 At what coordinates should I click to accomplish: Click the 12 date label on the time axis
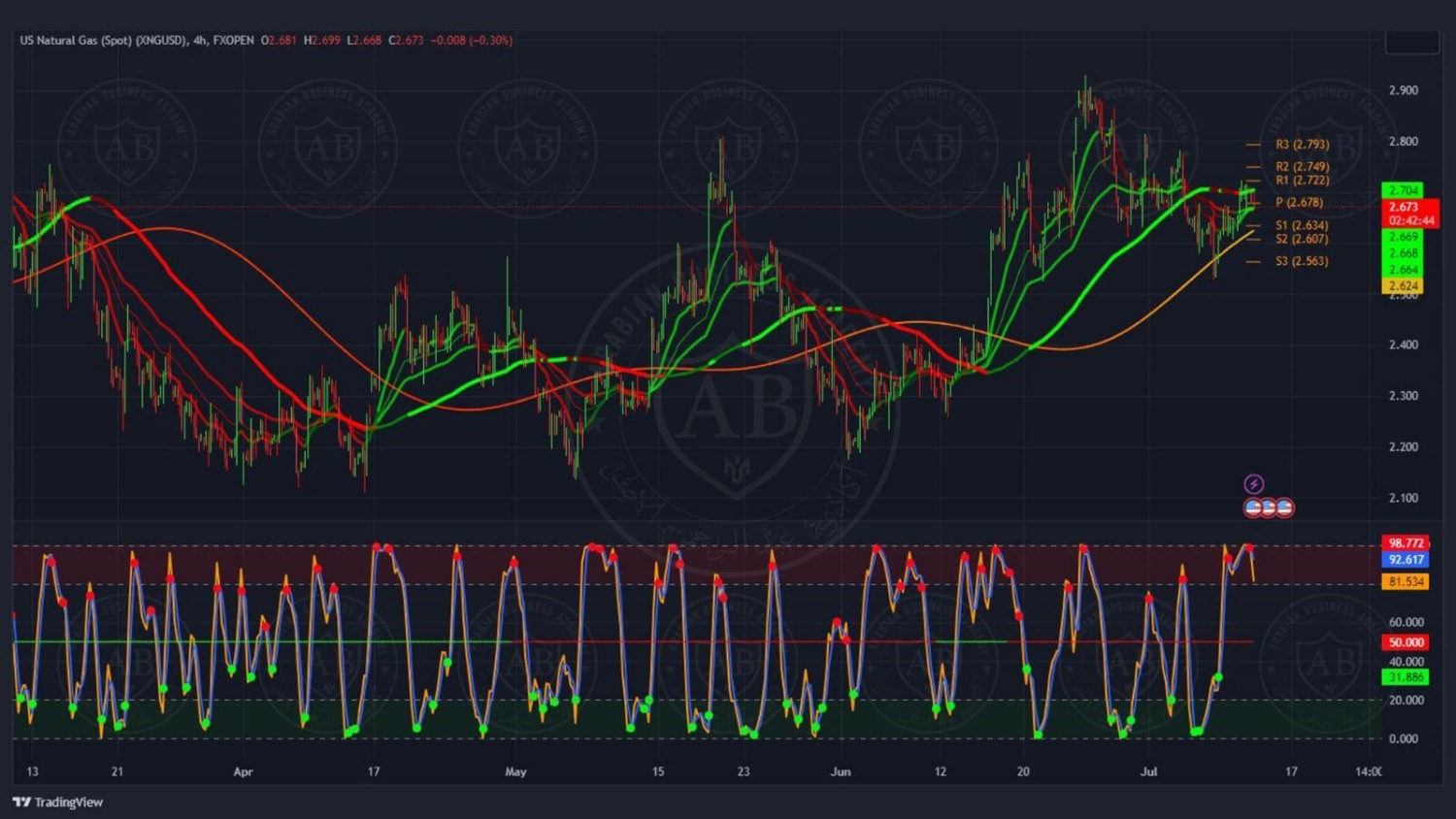(x=941, y=772)
